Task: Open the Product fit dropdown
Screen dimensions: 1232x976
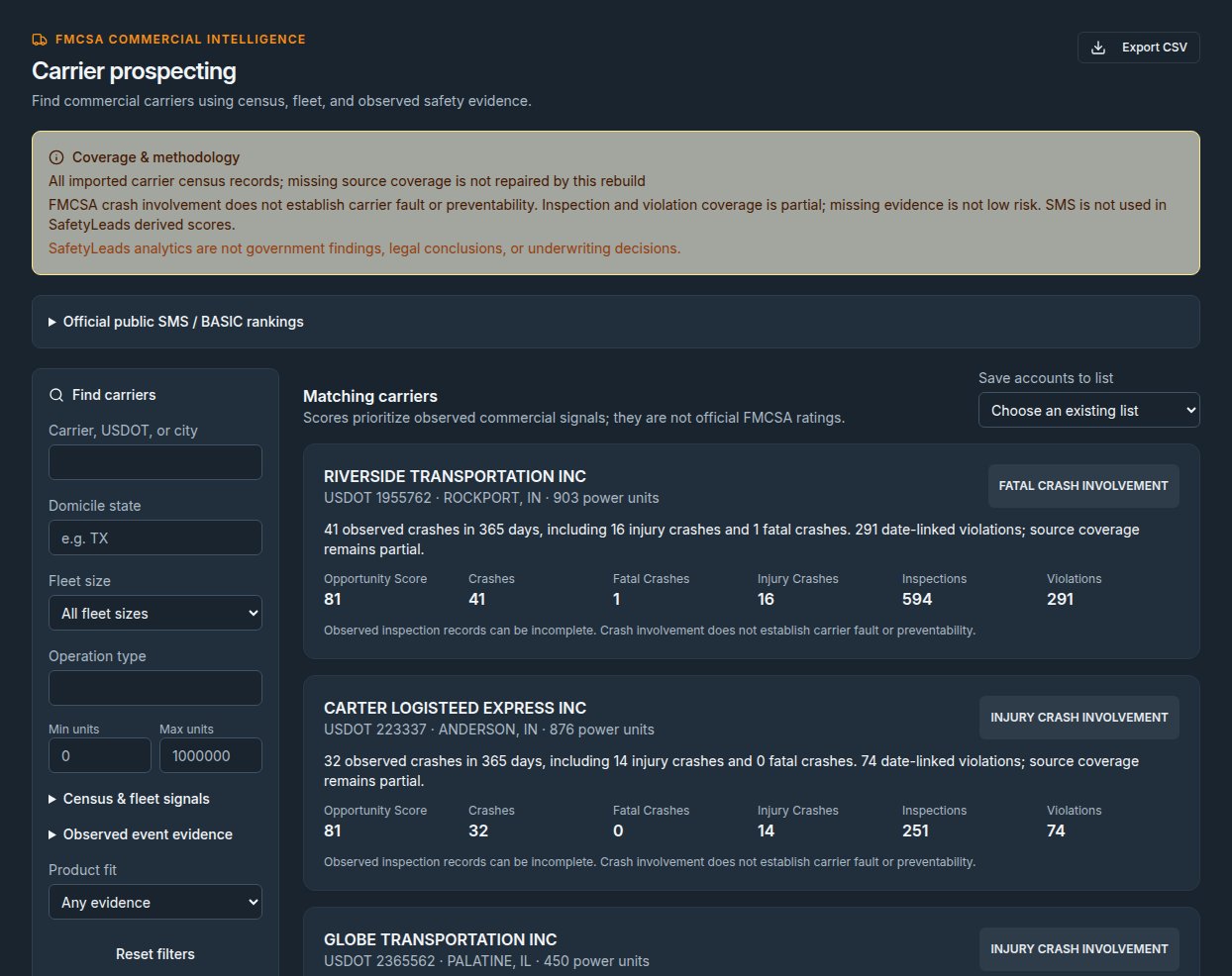Action: [155, 903]
